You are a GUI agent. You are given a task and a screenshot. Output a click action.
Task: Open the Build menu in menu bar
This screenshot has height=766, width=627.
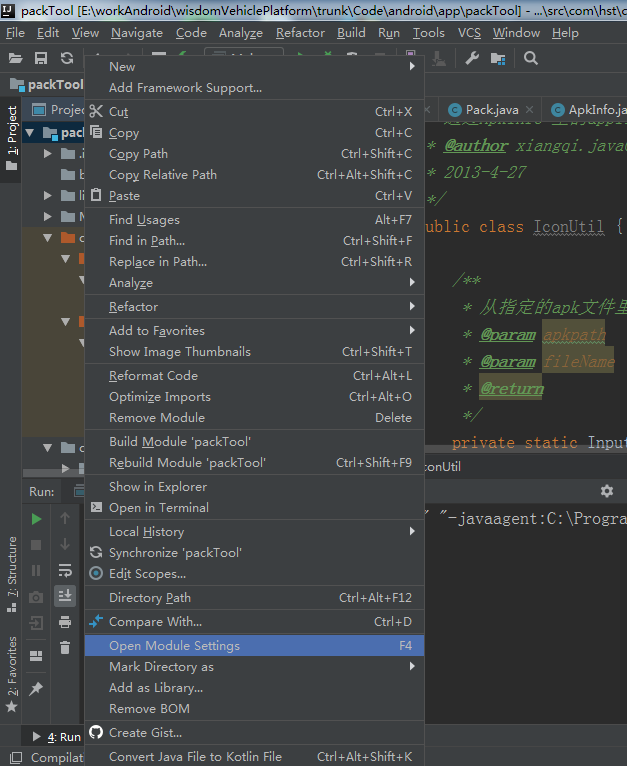351,33
